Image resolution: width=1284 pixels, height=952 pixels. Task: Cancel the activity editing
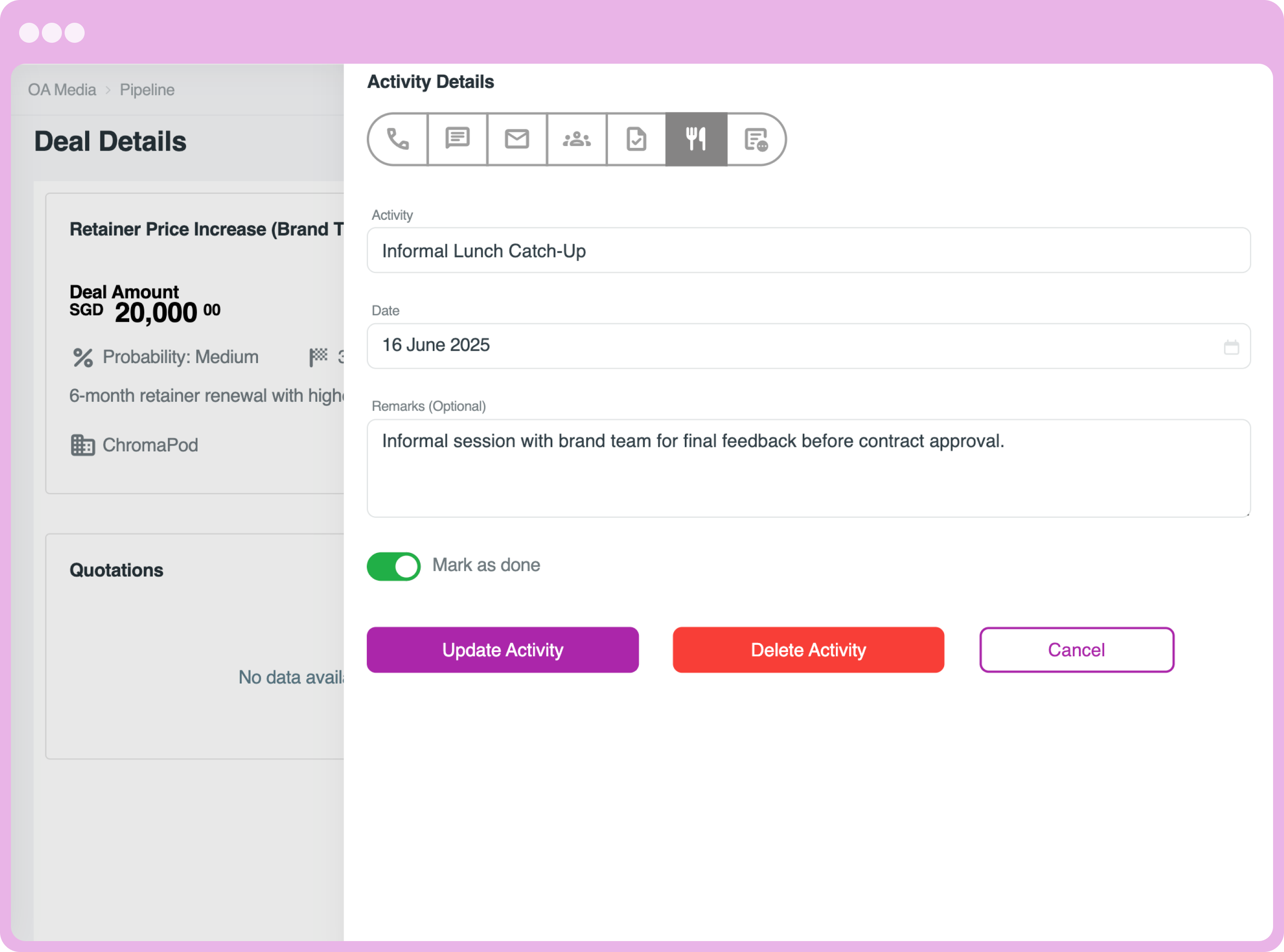pyautogui.click(x=1076, y=649)
